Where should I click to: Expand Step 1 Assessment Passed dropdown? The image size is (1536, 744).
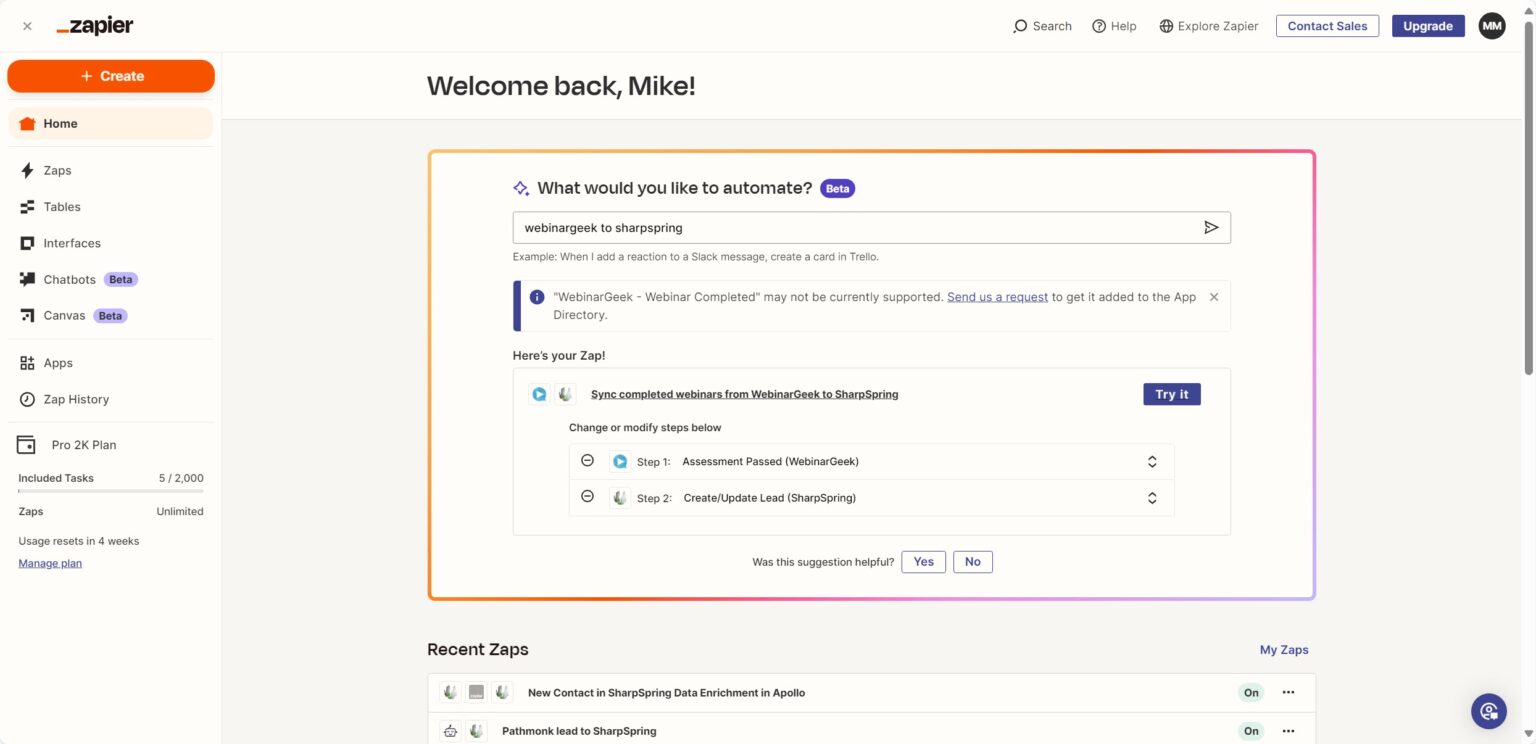pos(1152,462)
